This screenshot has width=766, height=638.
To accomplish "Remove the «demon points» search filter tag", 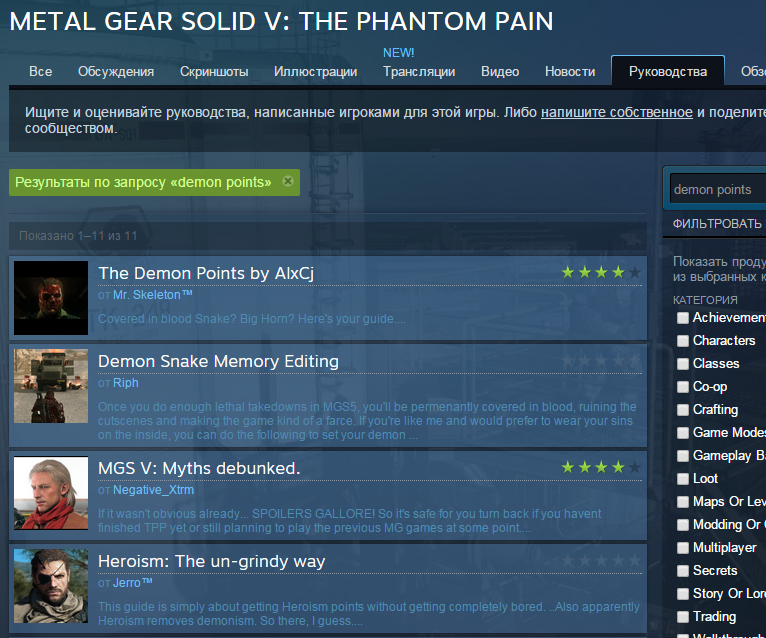I will 288,181.
